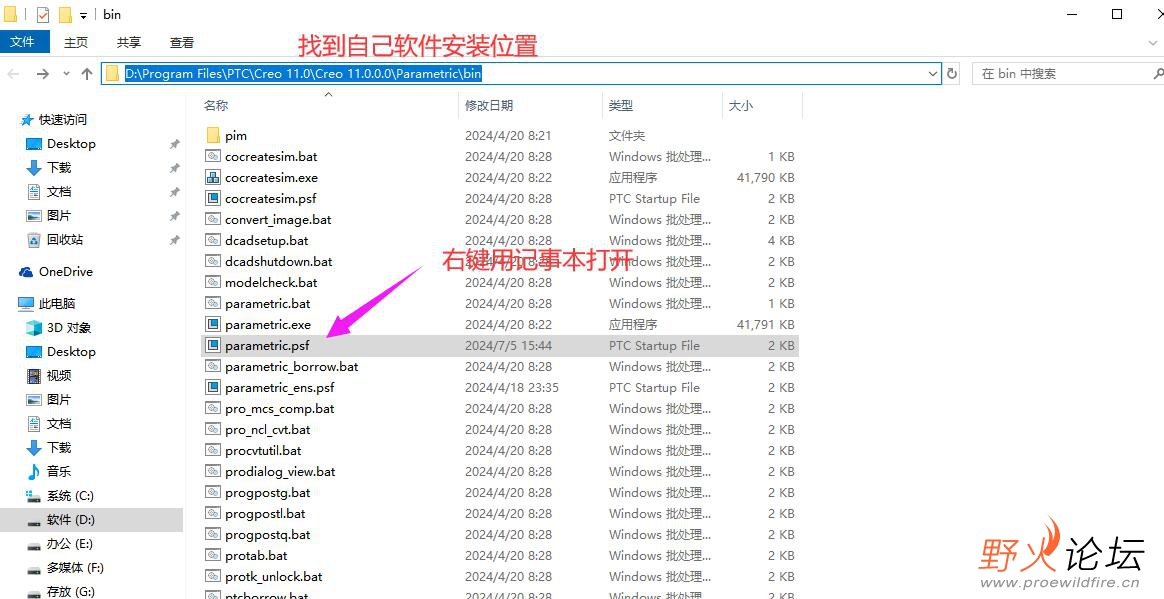Click the folder icon in address bar
This screenshot has width=1164, height=599.
click(113, 73)
